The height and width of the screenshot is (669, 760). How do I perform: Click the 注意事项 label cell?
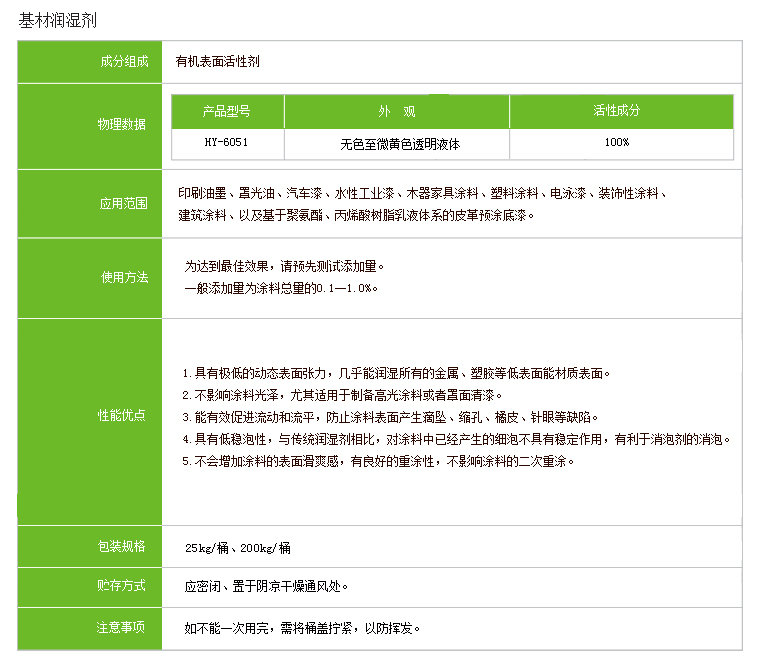click(x=123, y=628)
